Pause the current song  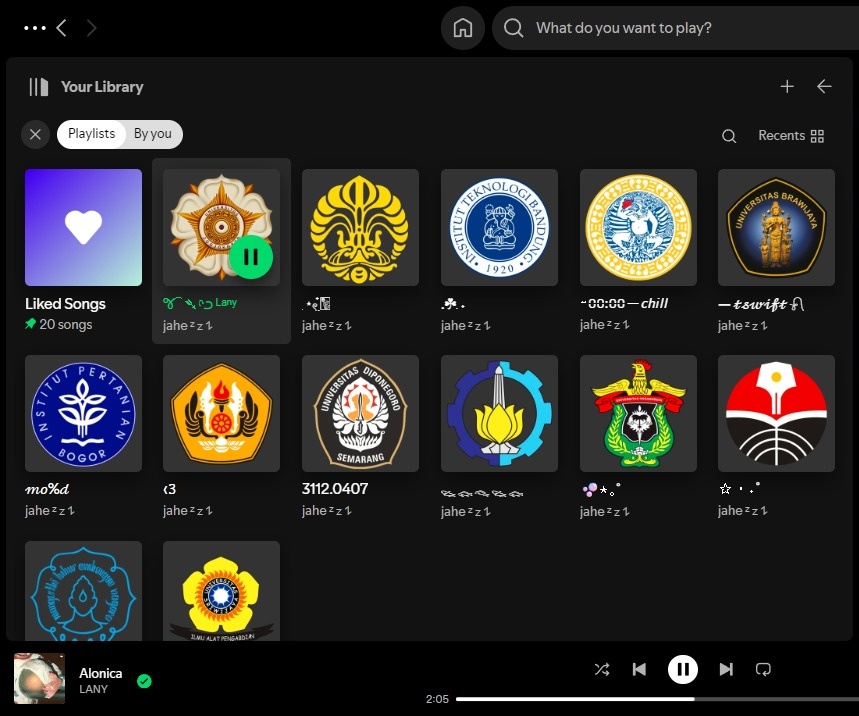click(x=683, y=669)
